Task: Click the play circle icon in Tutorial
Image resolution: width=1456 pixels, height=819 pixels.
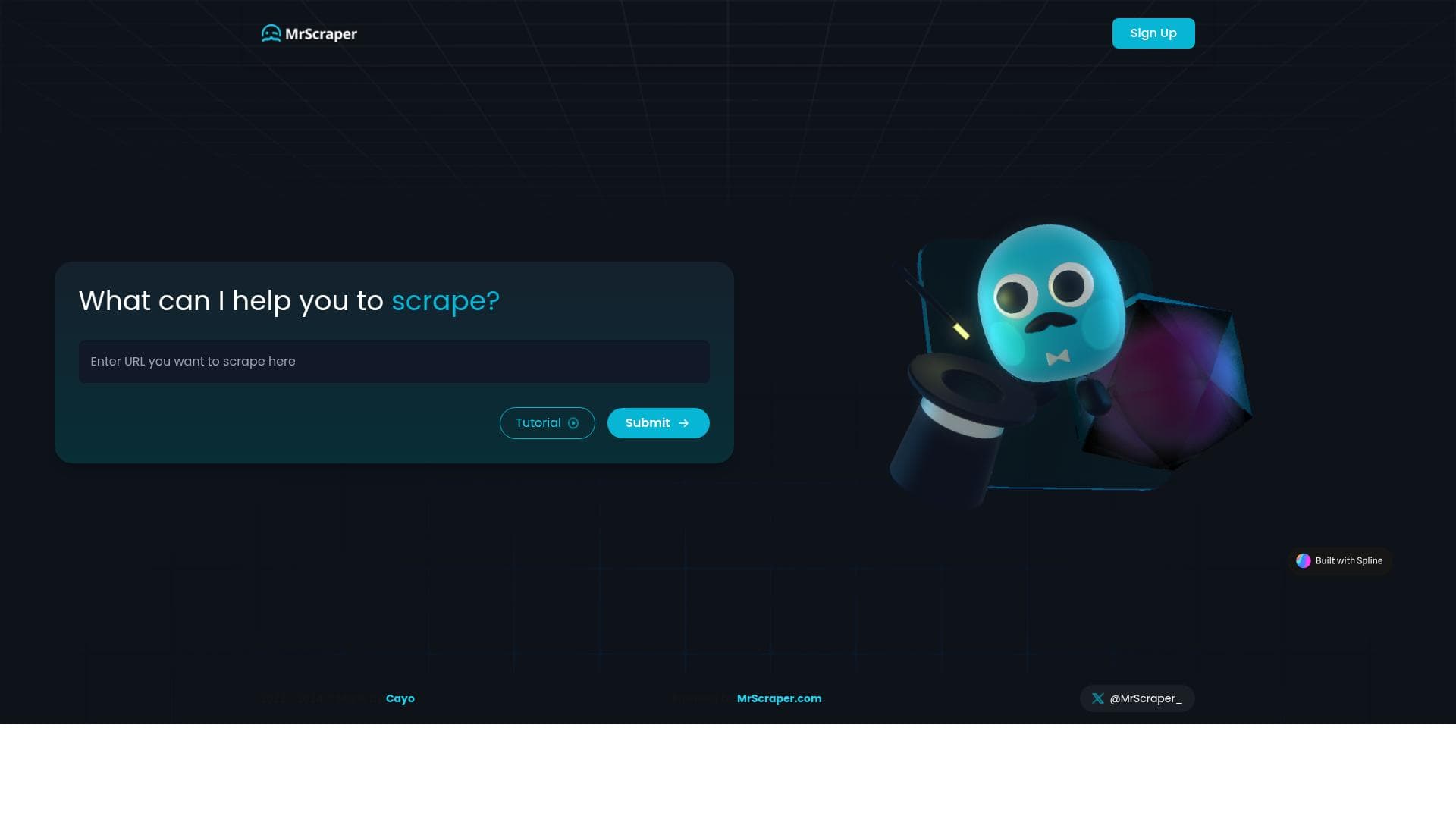Action: pyautogui.click(x=573, y=423)
